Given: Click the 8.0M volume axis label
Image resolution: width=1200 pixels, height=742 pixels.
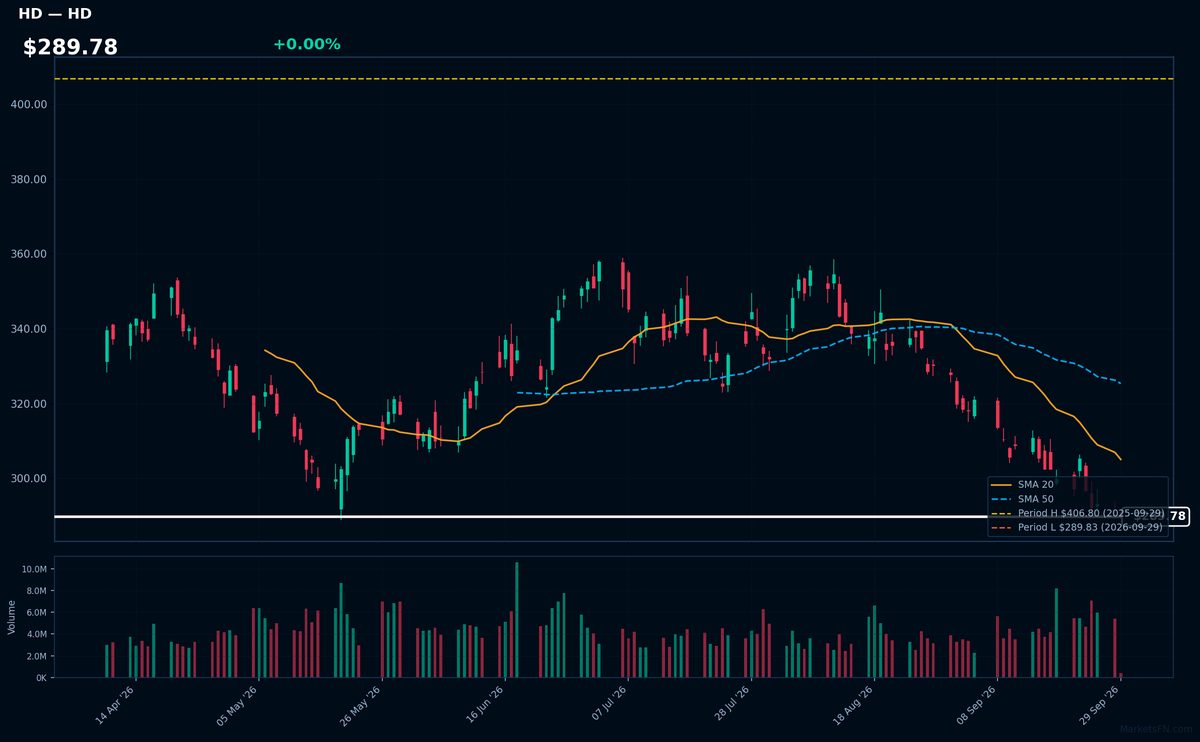Looking at the screenshot, I should (x=36, y=591).
